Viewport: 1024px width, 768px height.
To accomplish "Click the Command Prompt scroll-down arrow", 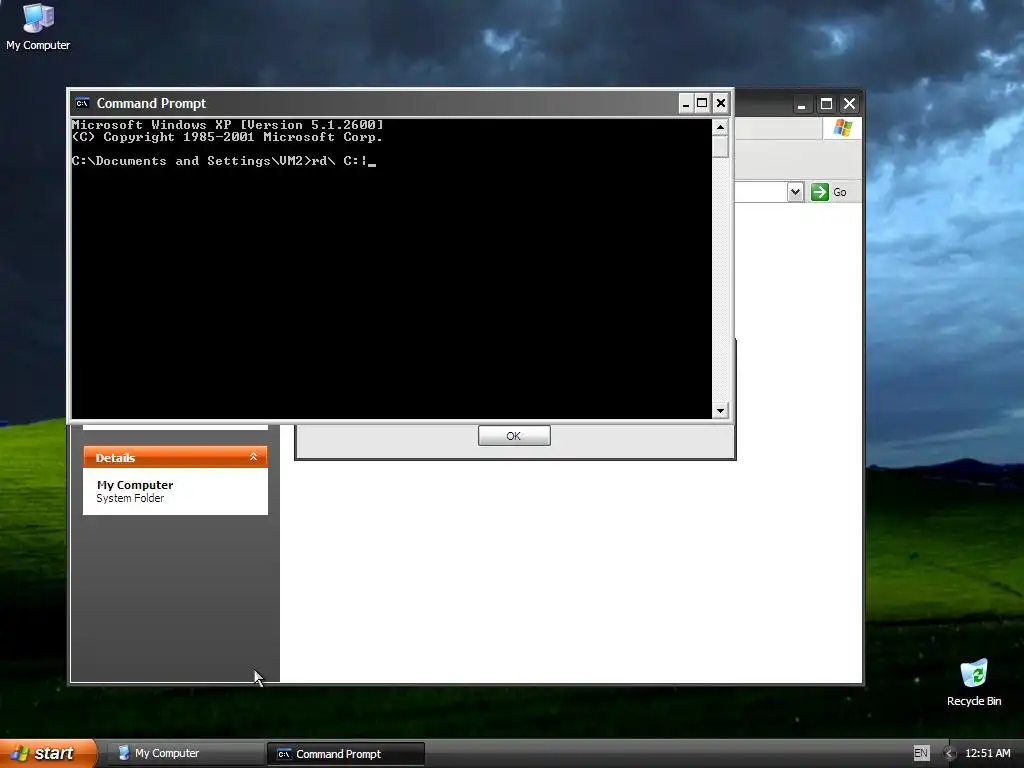I will tap(720, 411).
